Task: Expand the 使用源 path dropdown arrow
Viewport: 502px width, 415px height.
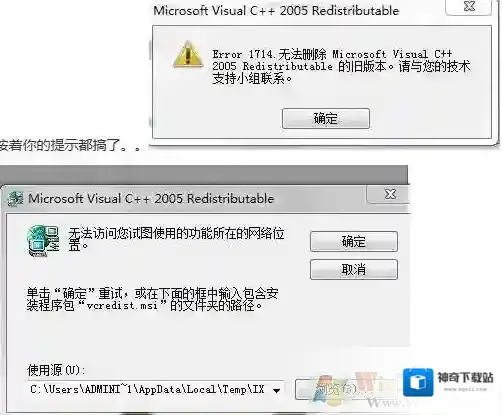Action: tap(276, 390)
